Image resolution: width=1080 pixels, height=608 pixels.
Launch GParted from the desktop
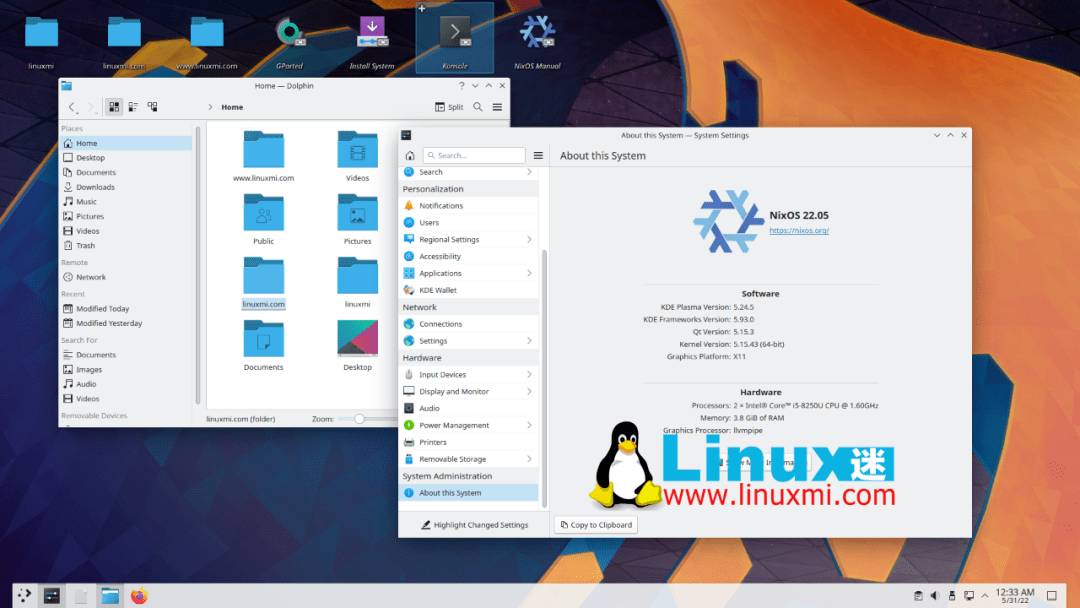point(290,32)
